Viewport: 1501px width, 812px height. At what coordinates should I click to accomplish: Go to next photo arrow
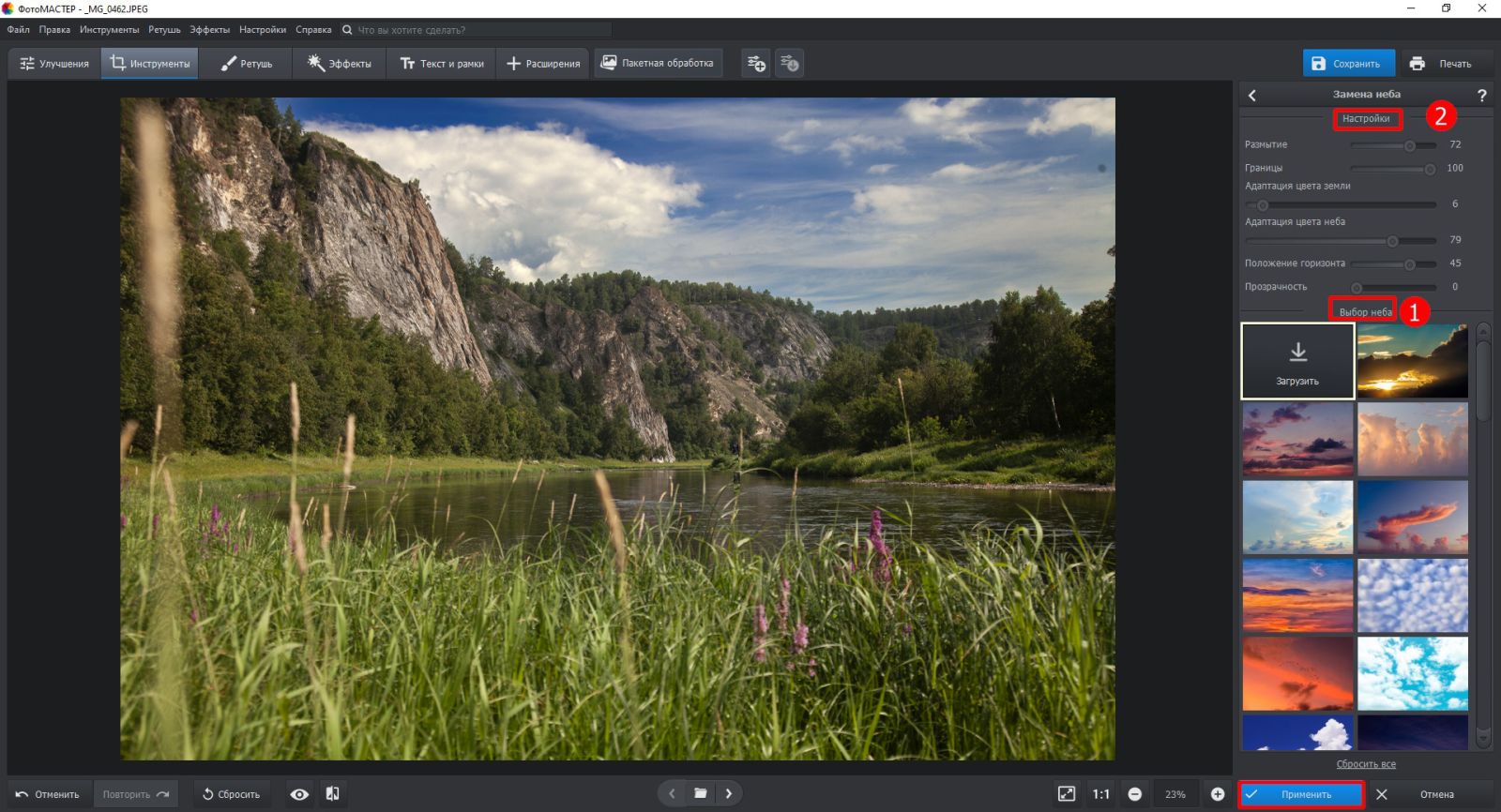tap(729, 793)
